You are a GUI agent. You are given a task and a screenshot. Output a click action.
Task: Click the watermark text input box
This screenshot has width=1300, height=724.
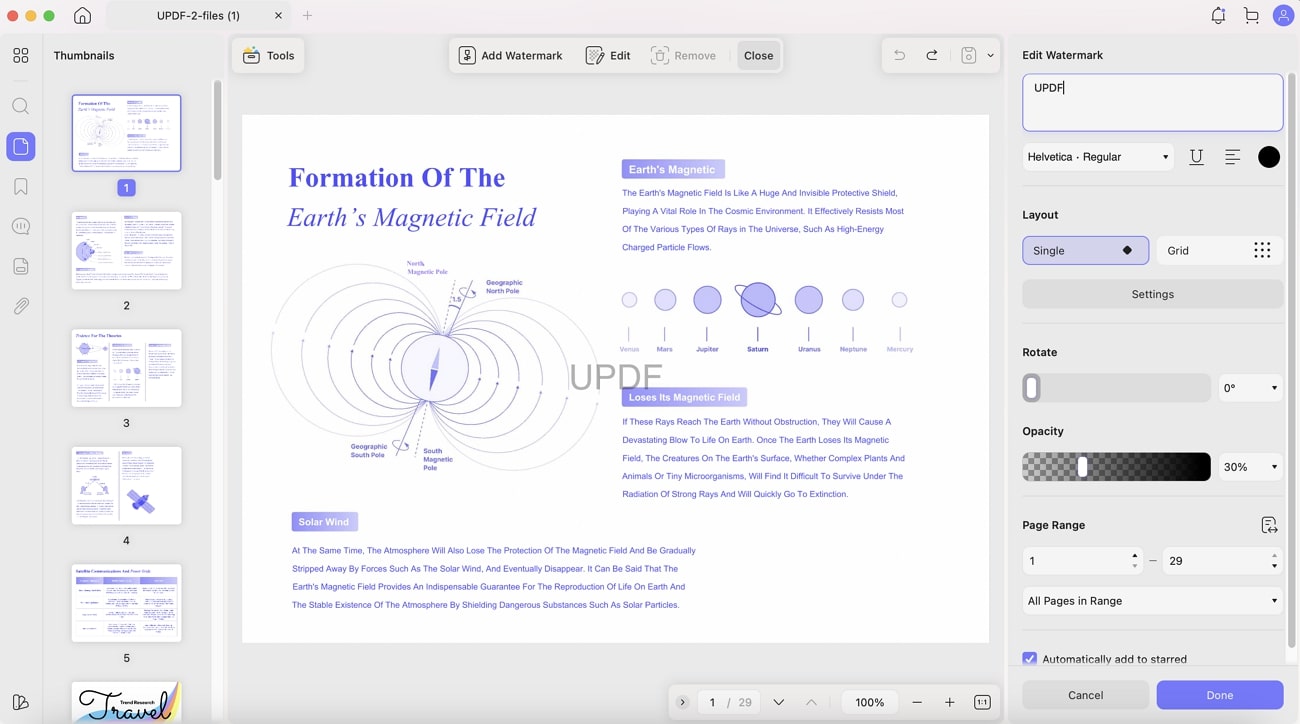point(1152,102)
